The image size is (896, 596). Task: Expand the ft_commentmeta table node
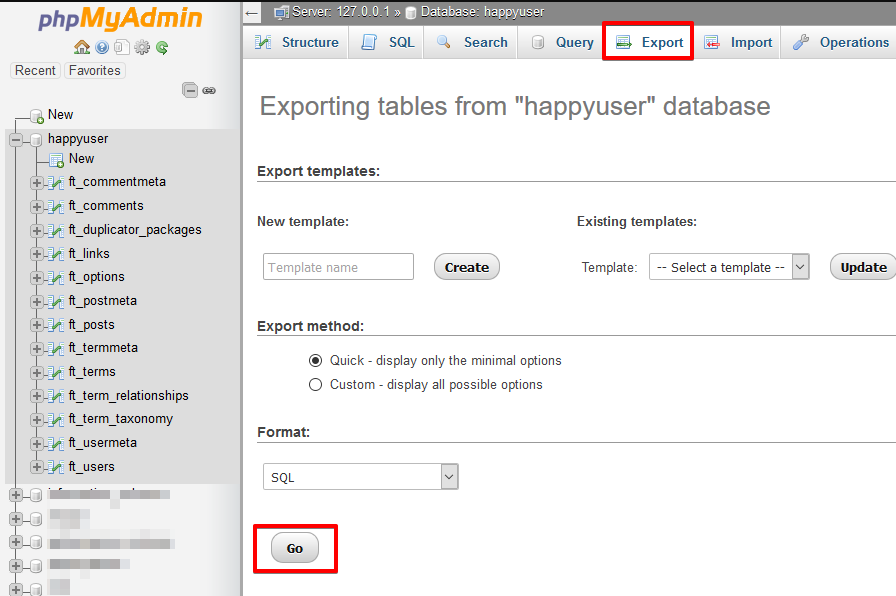tap(37, 183)
